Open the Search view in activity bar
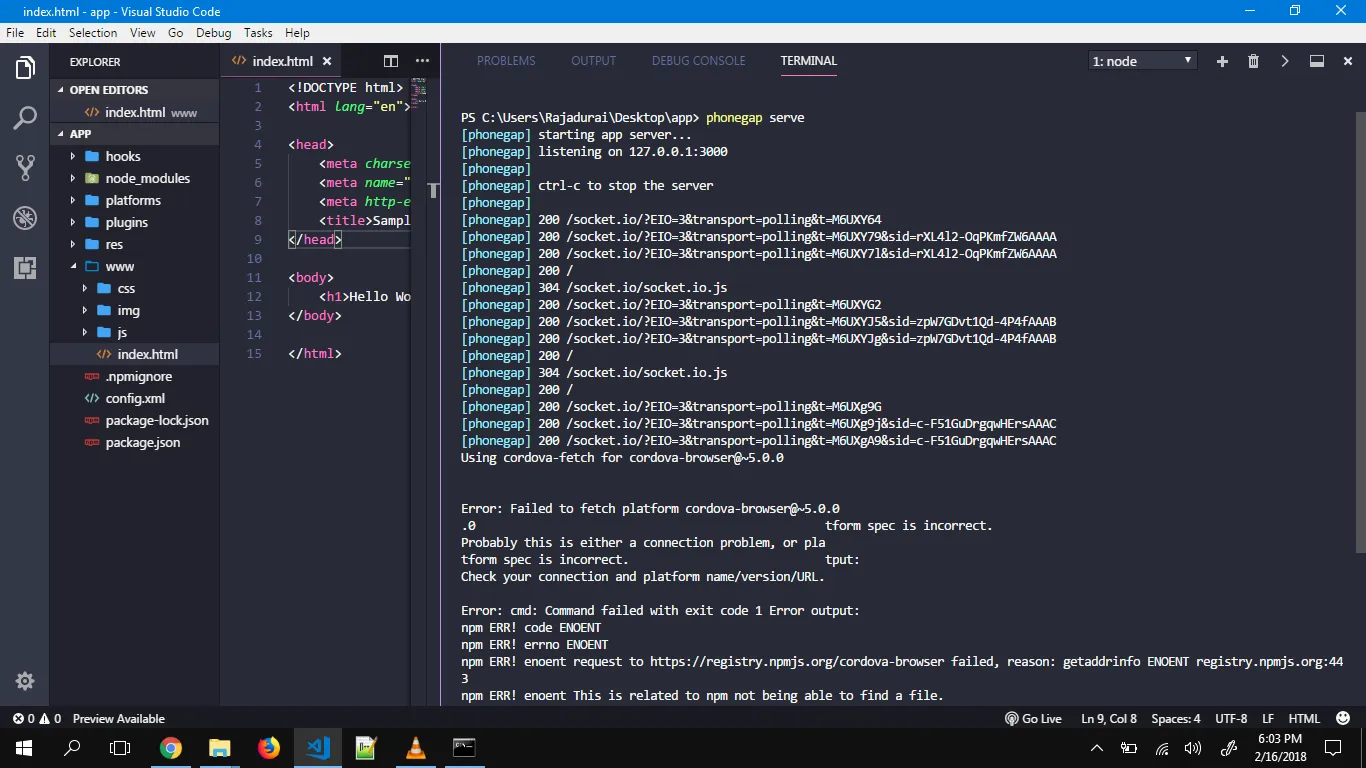This screenshot has width=1366, height=768. (25, 119)
